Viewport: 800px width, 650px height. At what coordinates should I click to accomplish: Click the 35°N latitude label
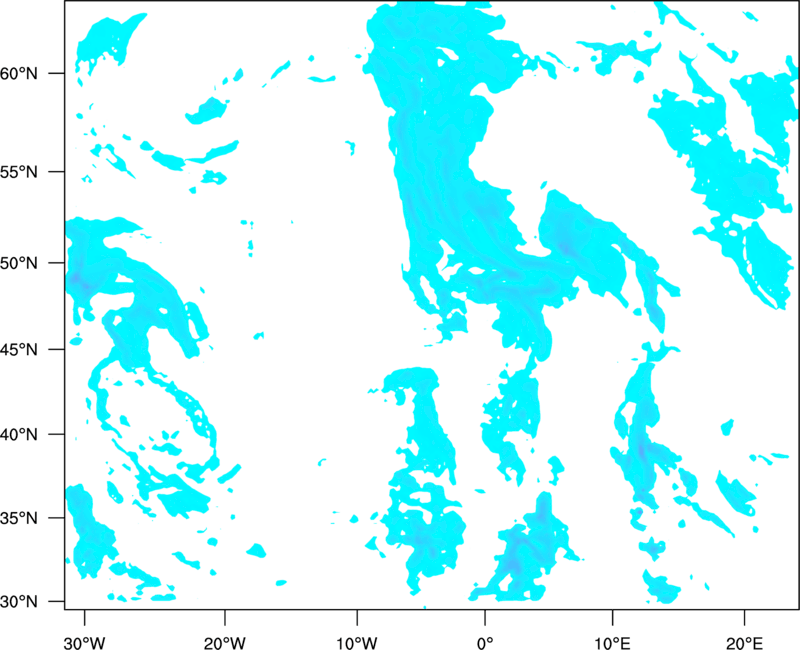click(x=19, y=518)
